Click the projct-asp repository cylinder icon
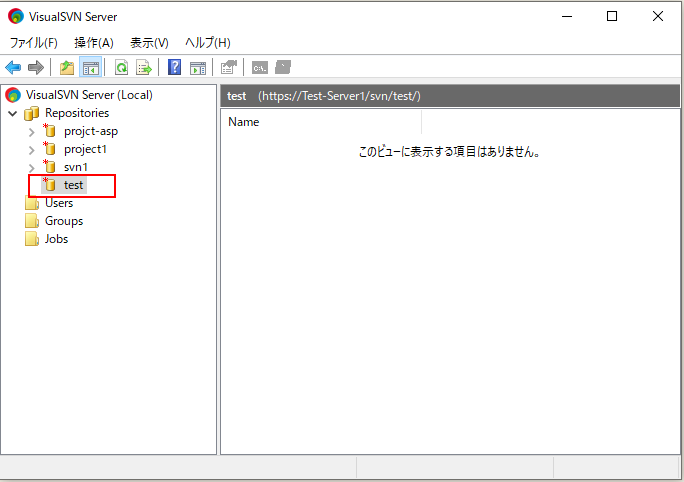The width and height of the screenshot is (684, 482). (x=49, y=130)
